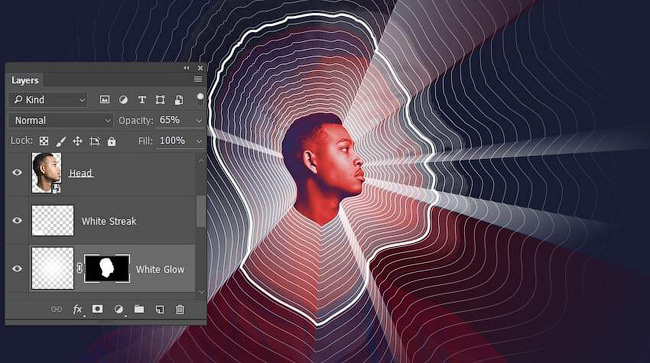Hide the White Glow layer

pos(17,269)
